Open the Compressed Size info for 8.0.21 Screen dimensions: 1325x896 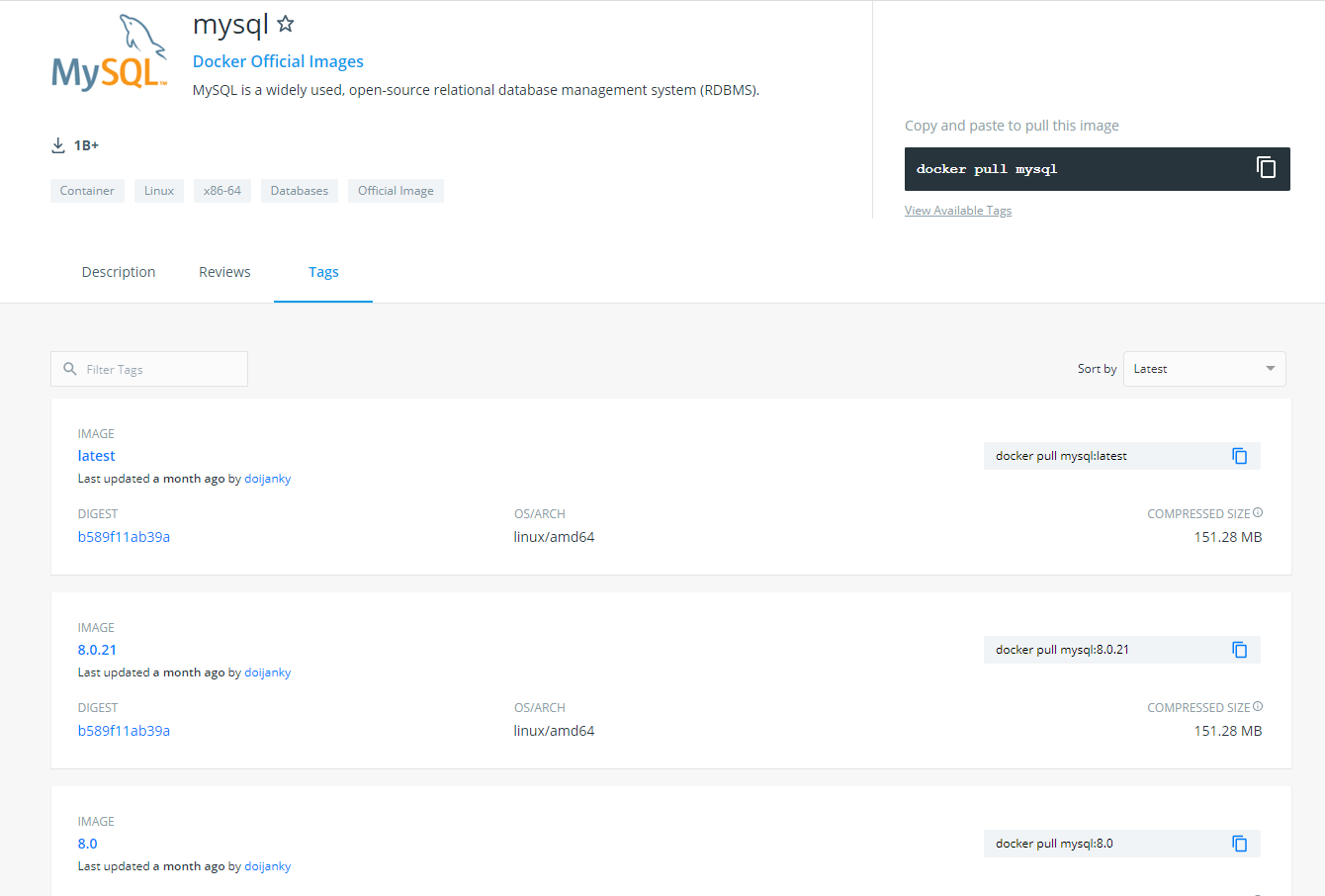pyautogui.click(x=1257, y=705)
